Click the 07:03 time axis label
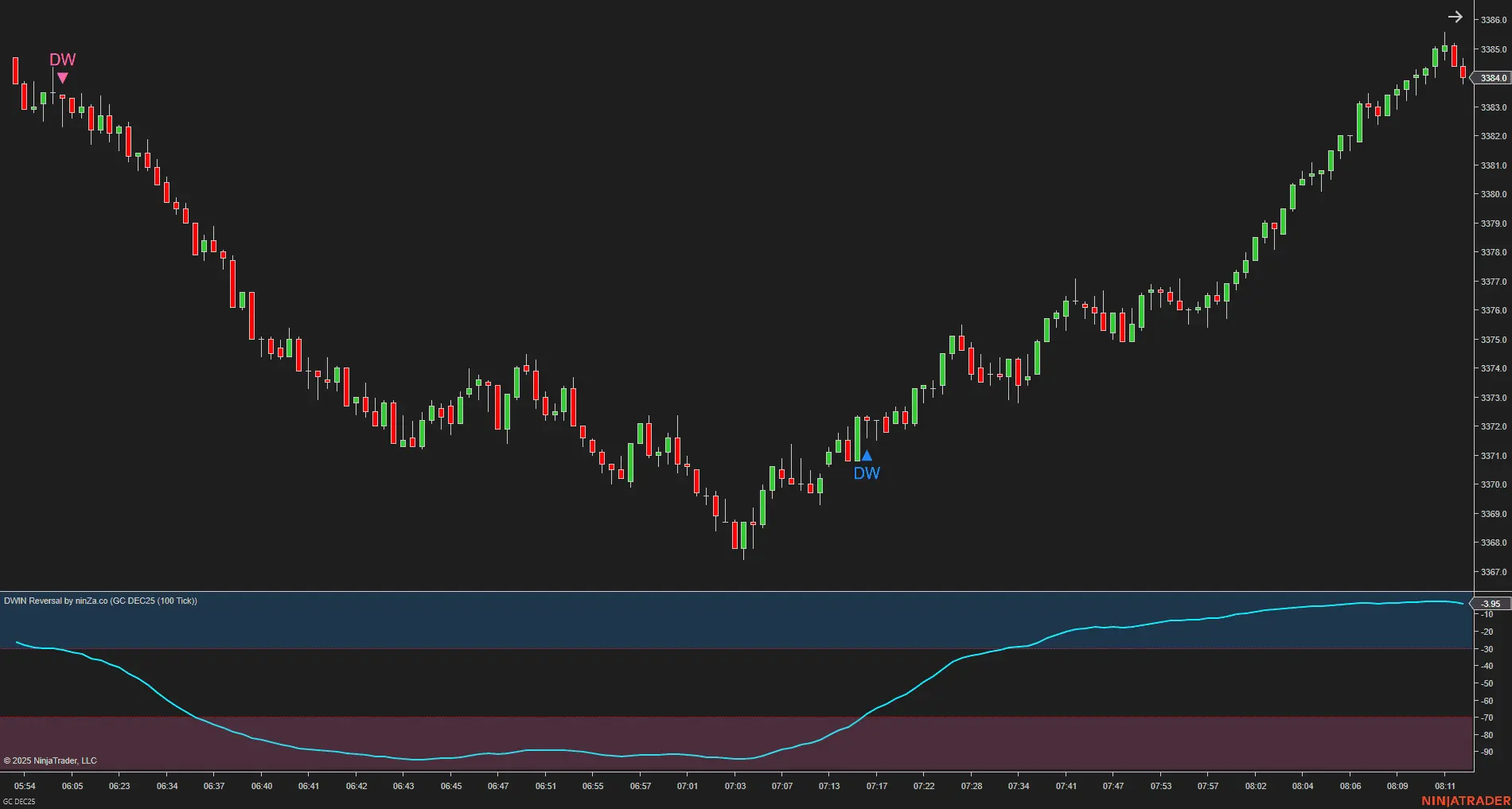Screen dimensions: 1512x809 (735, 786)
